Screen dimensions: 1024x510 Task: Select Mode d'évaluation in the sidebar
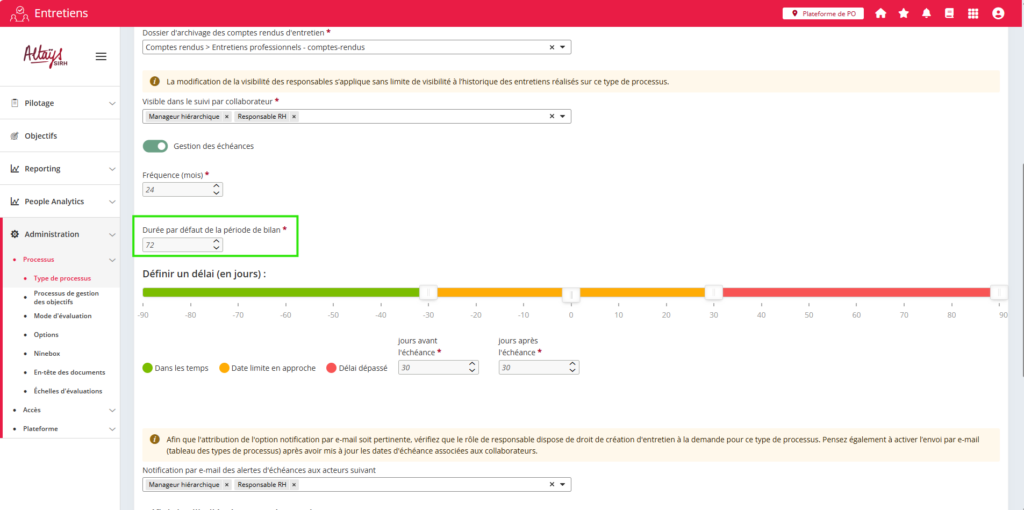pyautogui.click(x=61, y=315)
